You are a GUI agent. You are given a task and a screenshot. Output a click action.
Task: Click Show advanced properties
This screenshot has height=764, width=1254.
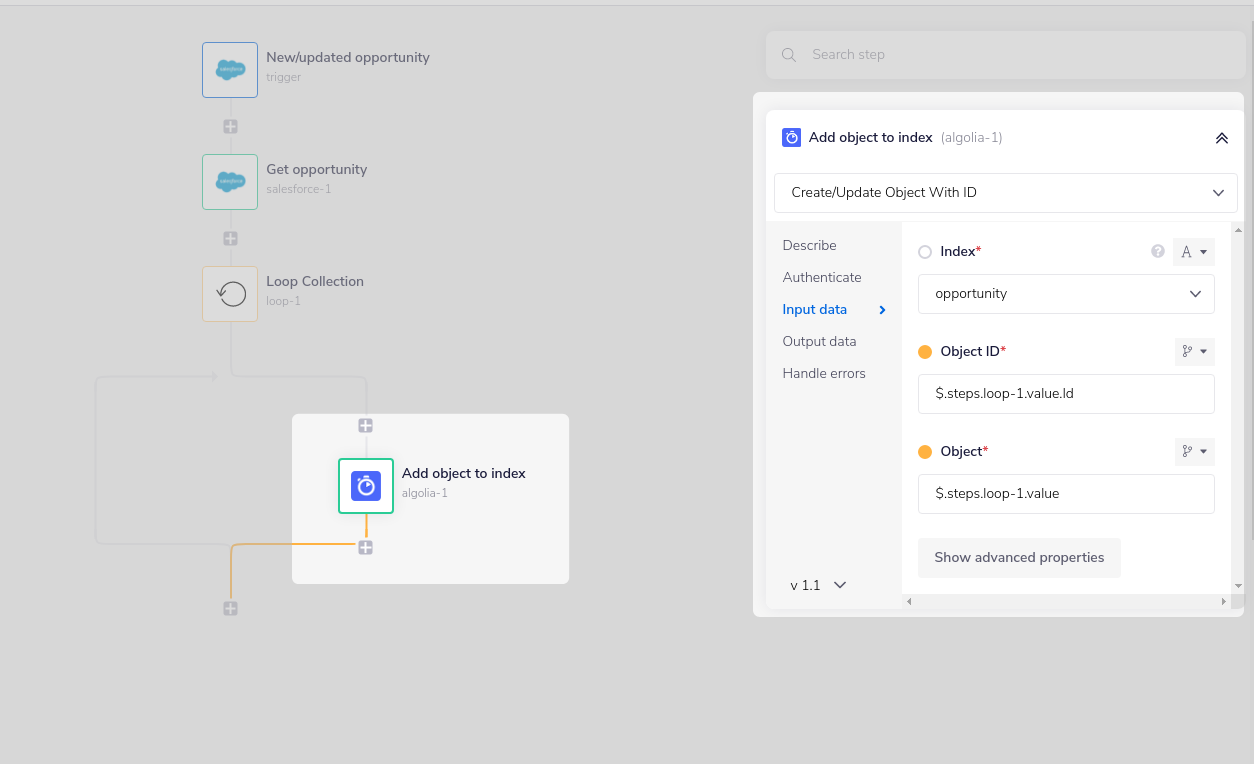[x=1019, y=557]
